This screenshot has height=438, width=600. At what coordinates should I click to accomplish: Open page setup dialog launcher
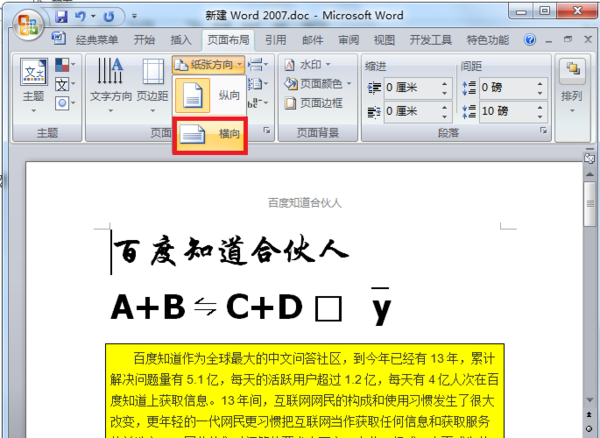point(267,131)
